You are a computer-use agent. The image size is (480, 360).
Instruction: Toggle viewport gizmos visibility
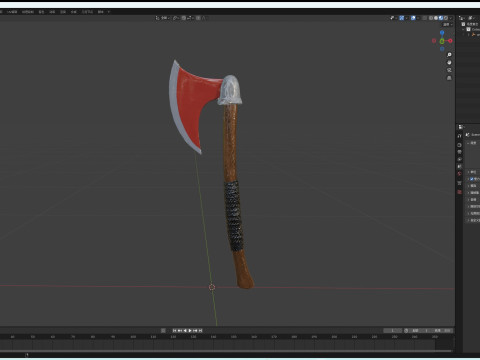pos(402,18)
